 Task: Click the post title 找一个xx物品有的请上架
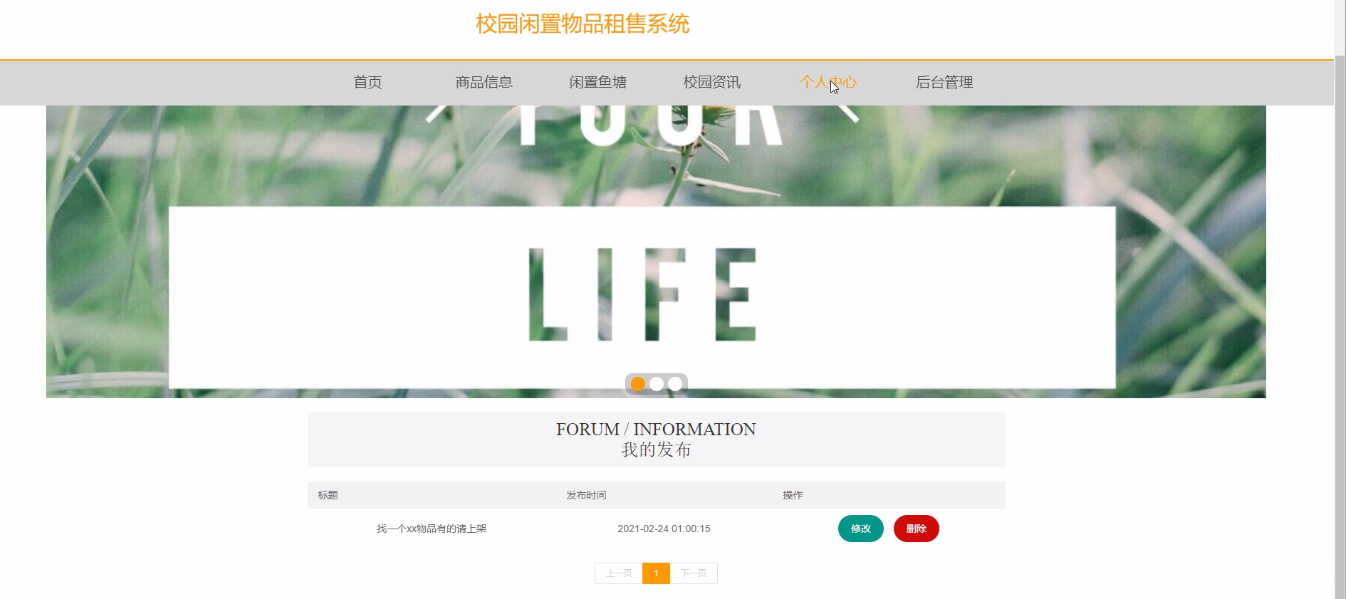coord(431,529)
